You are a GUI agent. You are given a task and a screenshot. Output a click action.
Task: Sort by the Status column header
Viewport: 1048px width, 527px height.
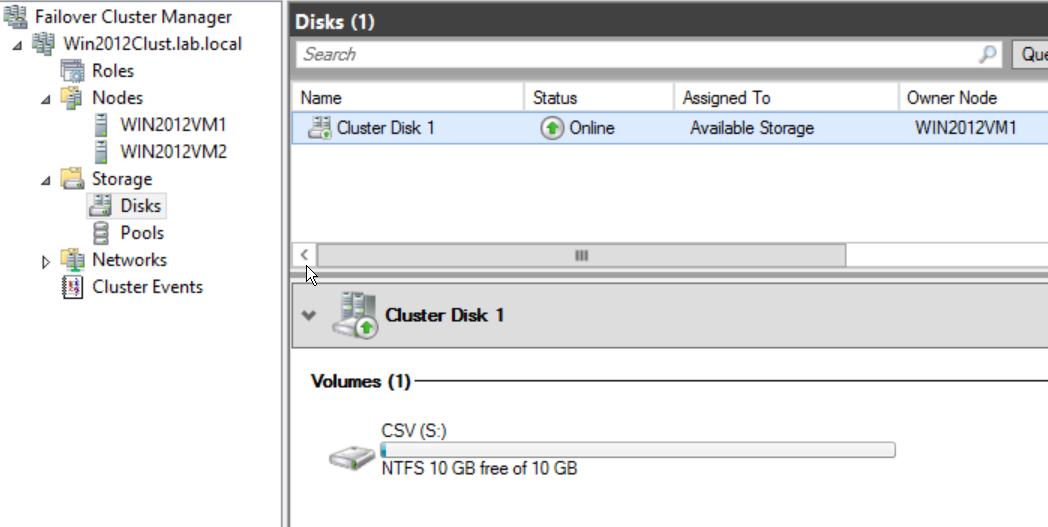click(x=600, y=98)
